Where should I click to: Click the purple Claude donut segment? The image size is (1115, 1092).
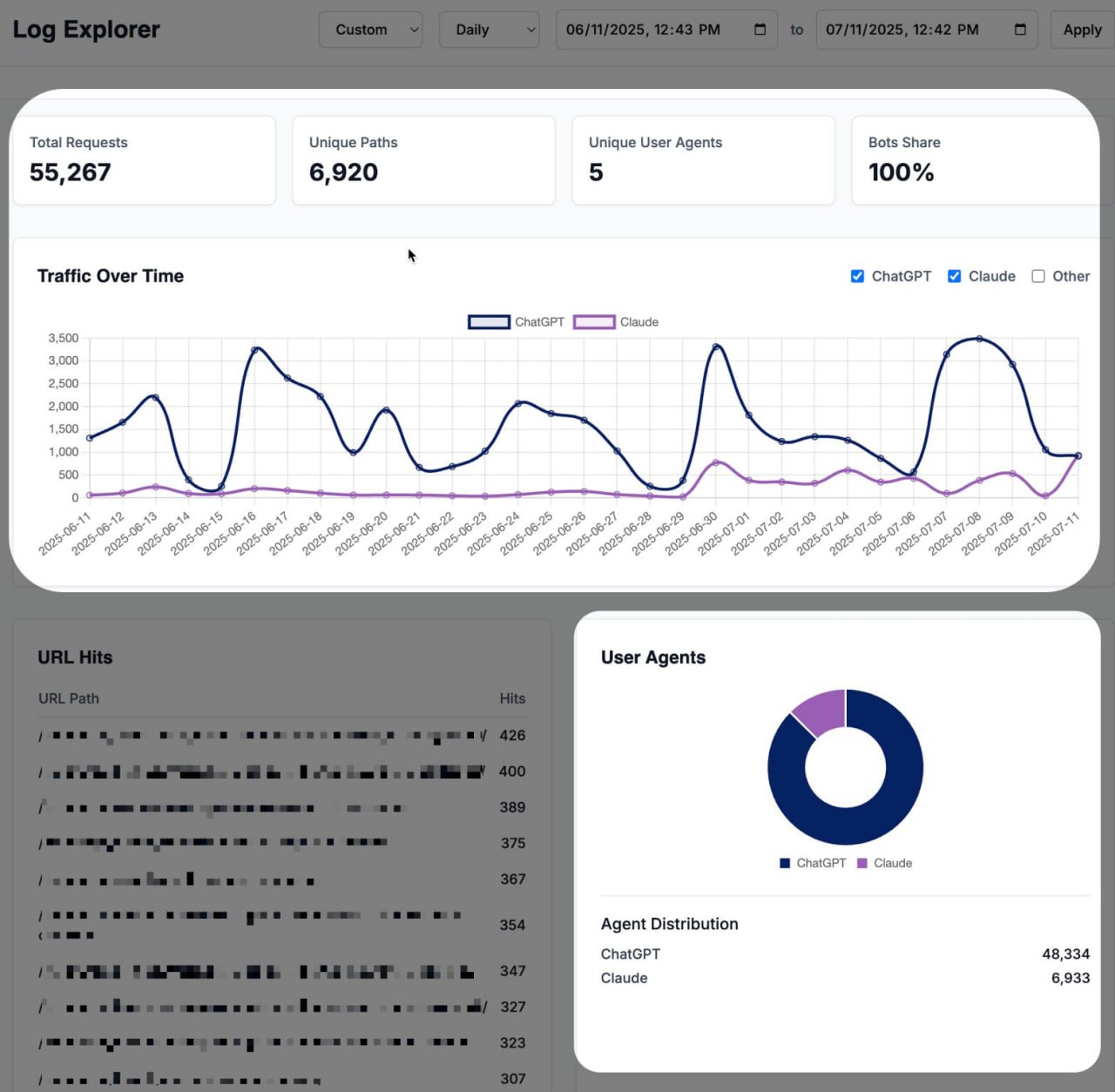[821, 711]
